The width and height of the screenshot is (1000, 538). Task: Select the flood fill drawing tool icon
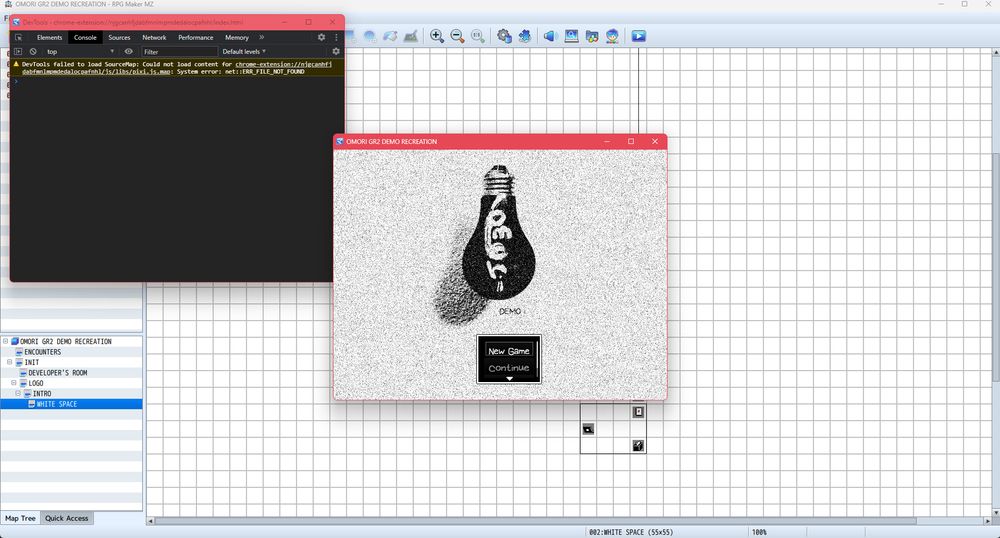390,36
